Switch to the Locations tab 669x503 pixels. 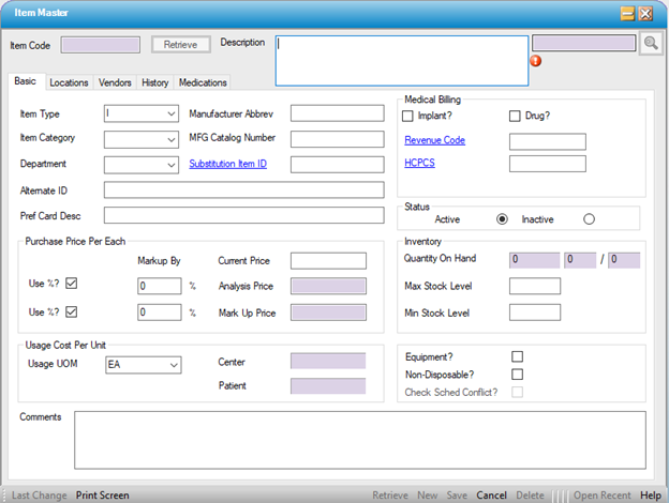point(69,83)
